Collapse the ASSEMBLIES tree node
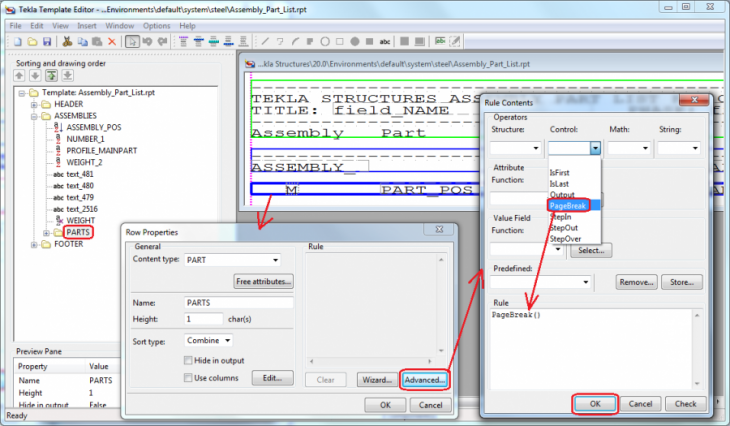The width and height of the screenshot is (730, 426). [x=34, y=116]
